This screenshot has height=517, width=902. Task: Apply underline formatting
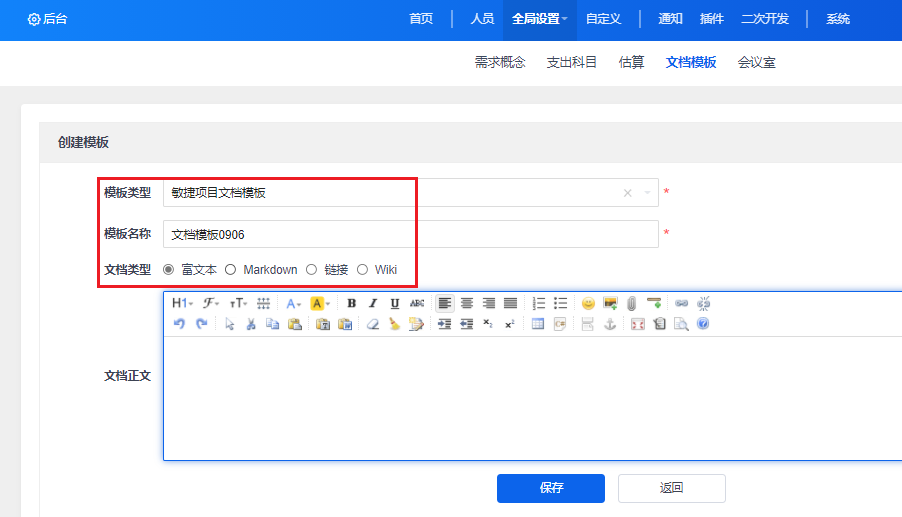pos(395,303)
